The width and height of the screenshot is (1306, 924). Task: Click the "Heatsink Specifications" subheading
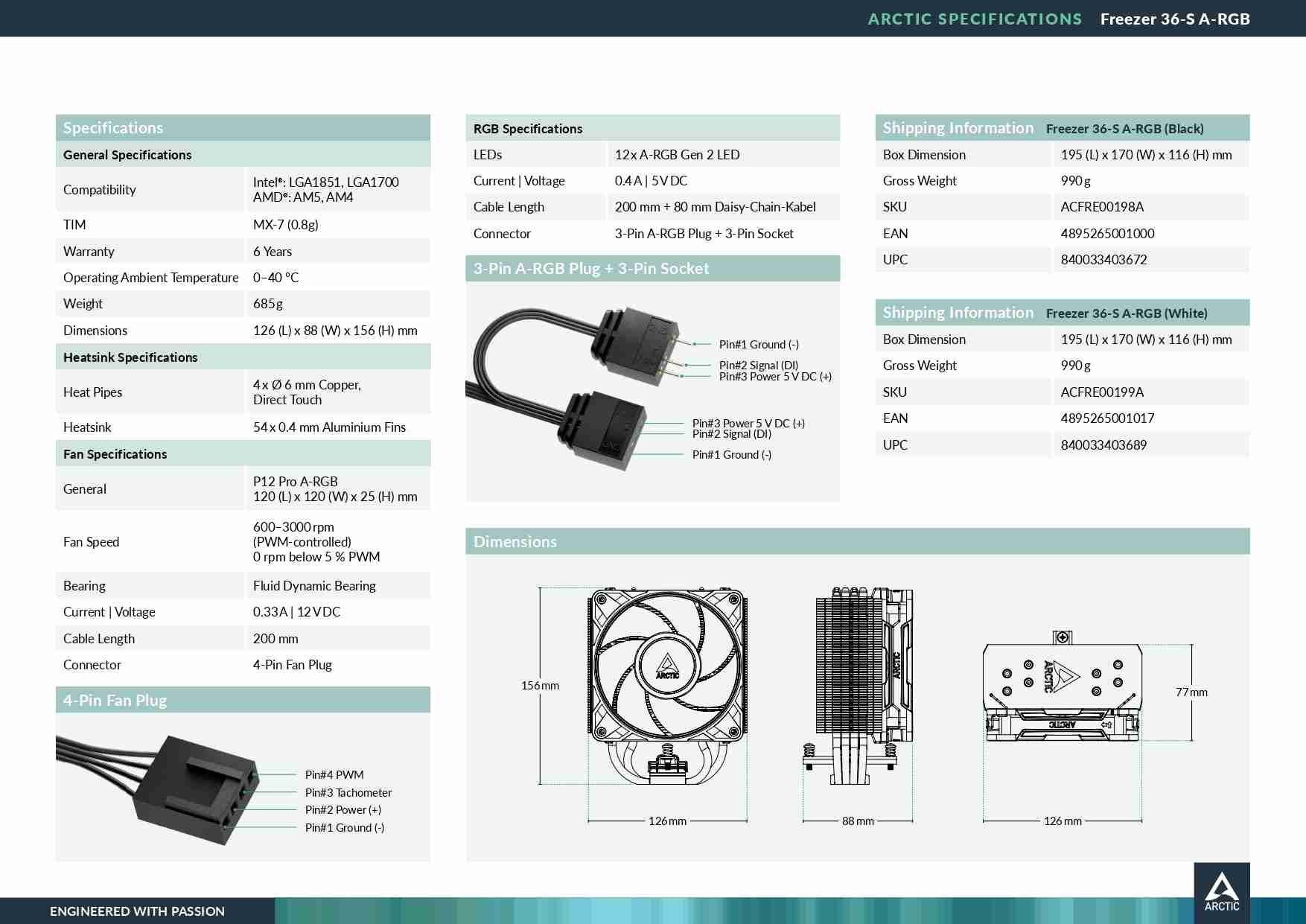click(x=130, y=357)
